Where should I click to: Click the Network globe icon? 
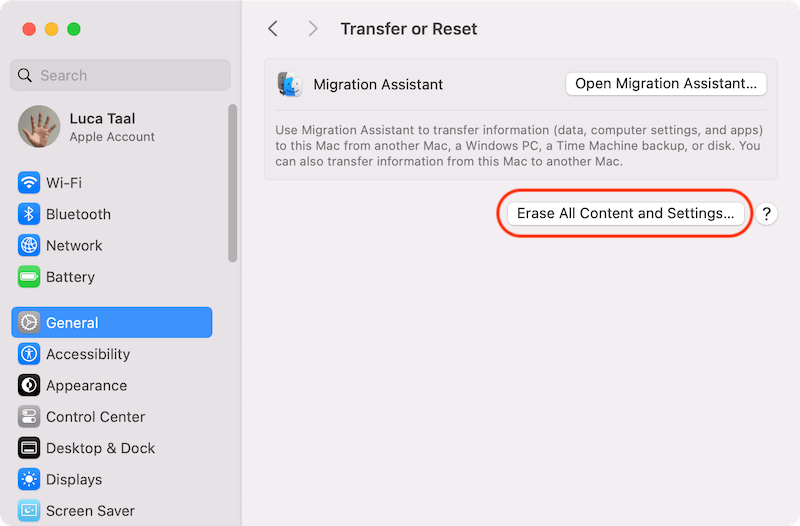(x=29, y=245)
